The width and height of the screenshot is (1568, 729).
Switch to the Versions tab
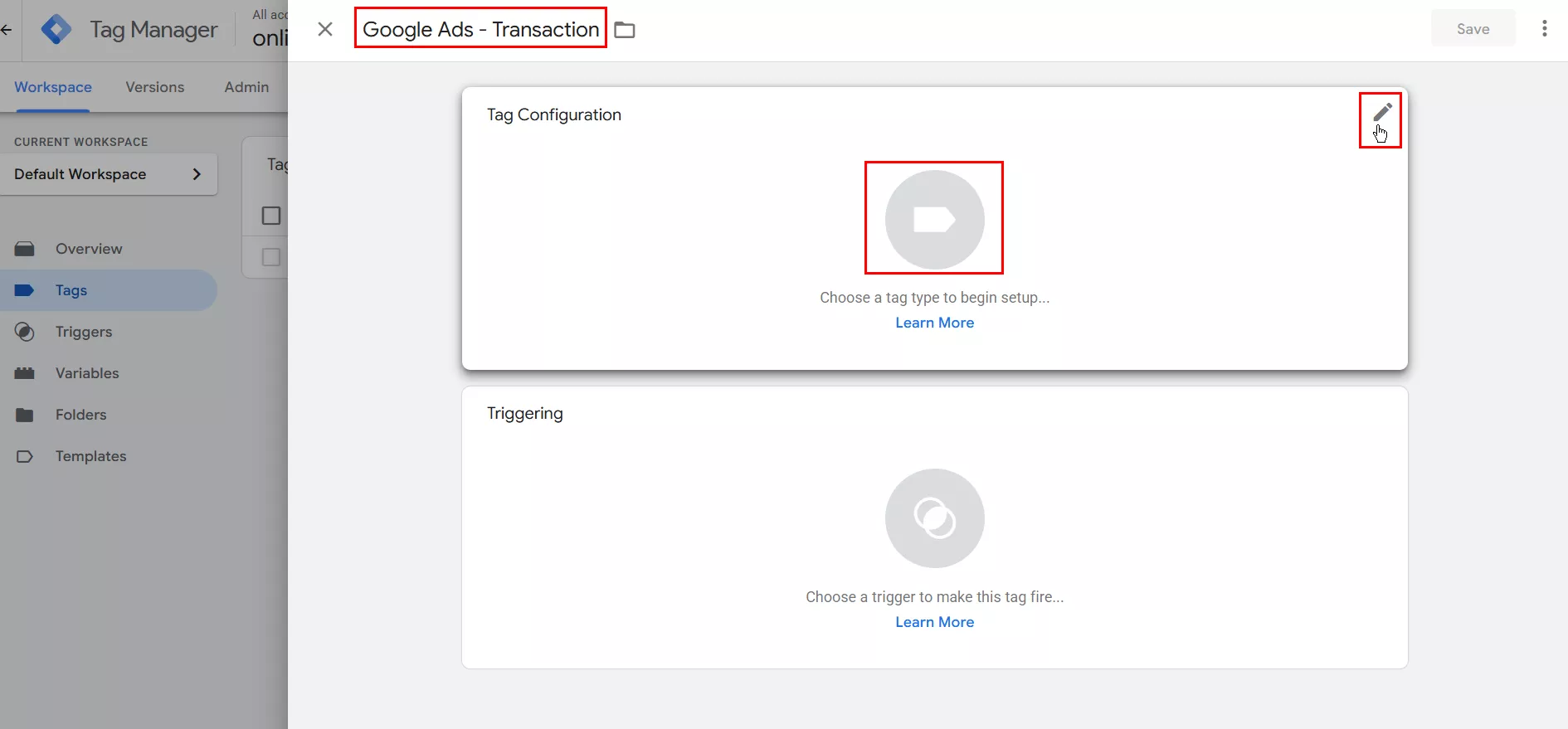pos(155,87)
